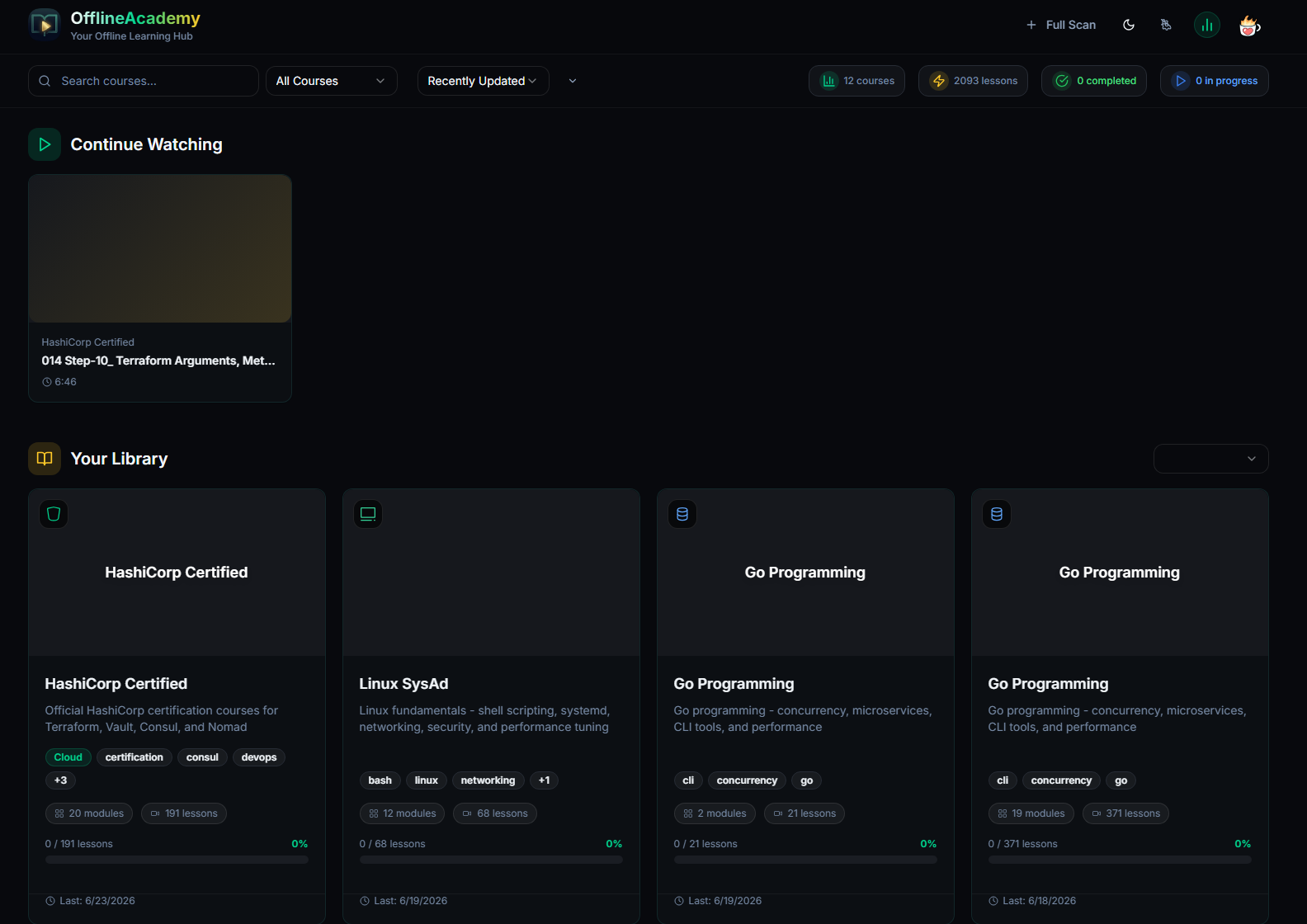Open the All Courses dropdown
1307x924 pixels.
point(332,81)
